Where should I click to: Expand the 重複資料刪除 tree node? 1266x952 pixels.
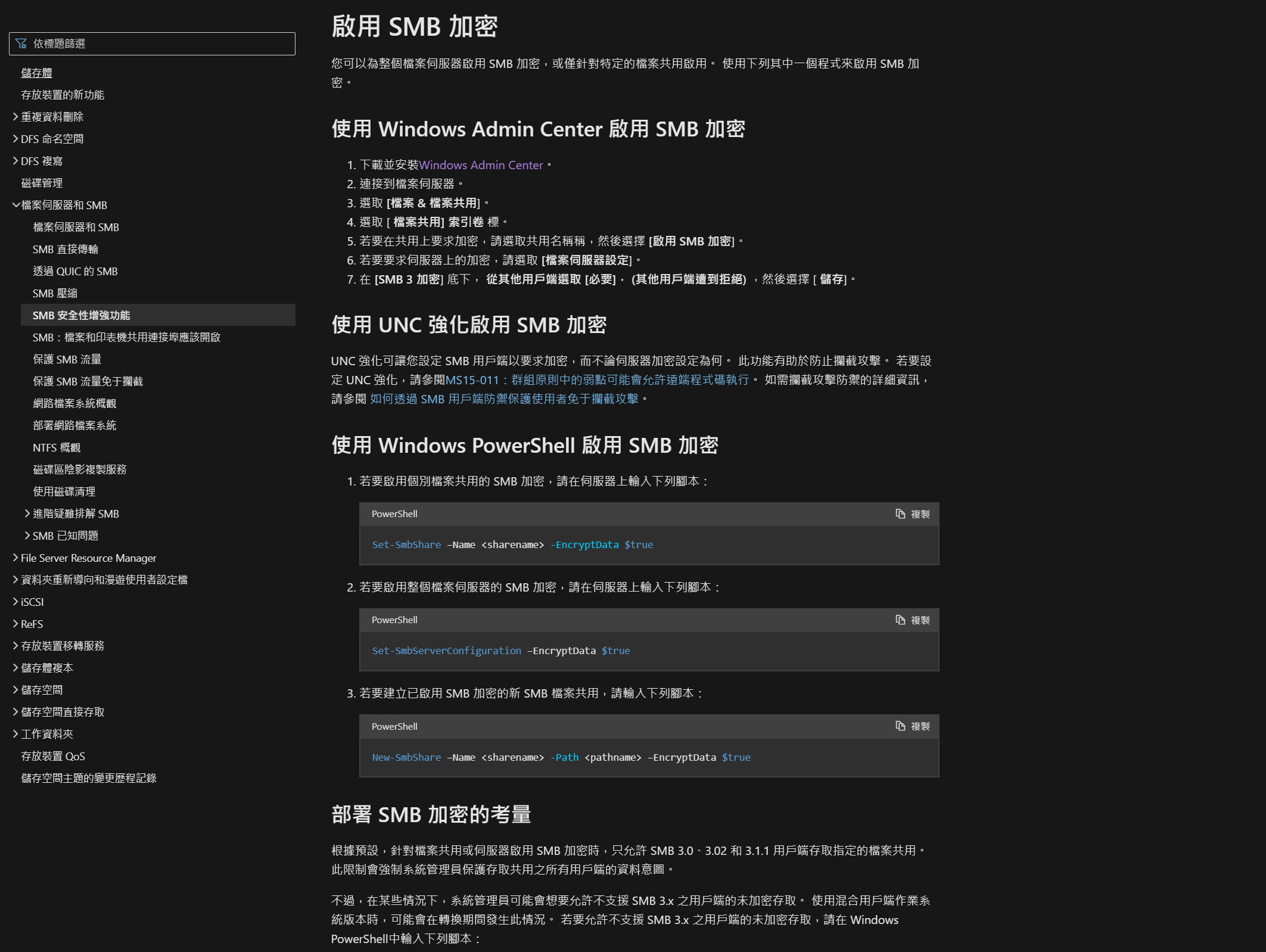coord(15,117)
